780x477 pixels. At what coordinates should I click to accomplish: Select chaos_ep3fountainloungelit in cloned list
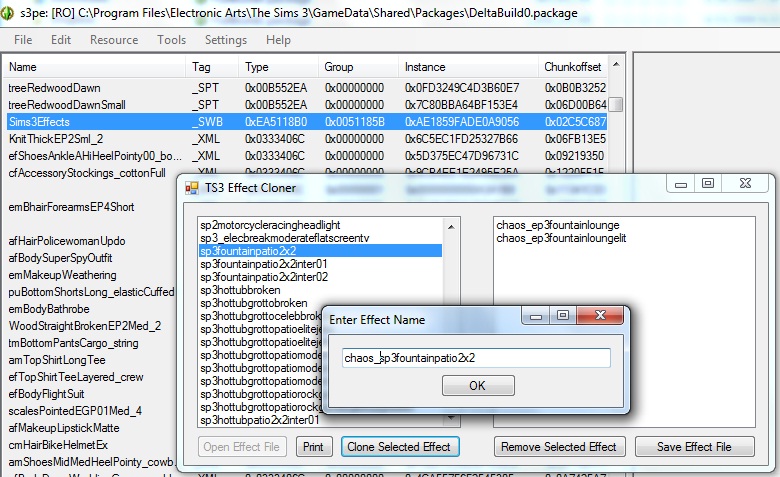(561, 238)
